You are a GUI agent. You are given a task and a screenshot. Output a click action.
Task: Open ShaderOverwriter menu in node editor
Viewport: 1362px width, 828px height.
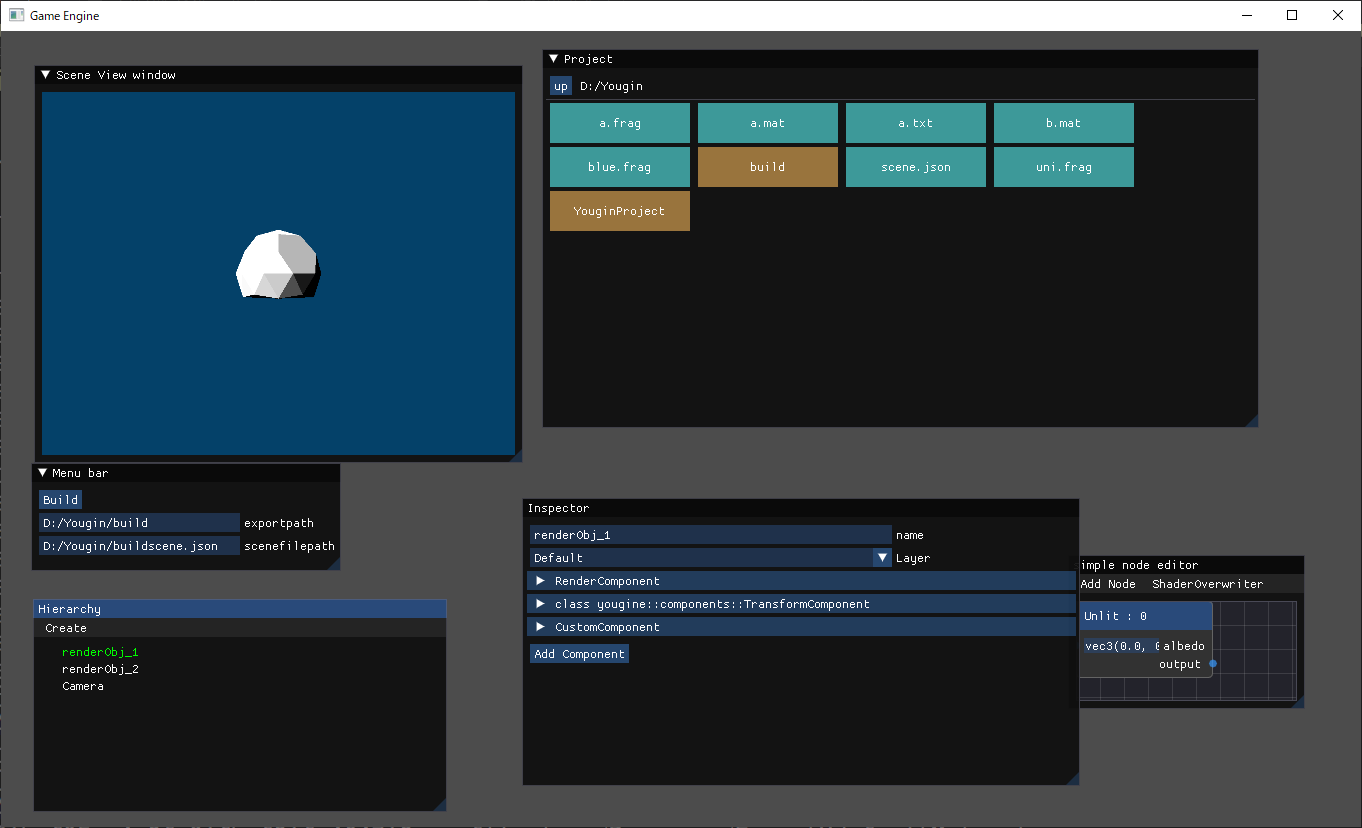pyautogui.click(x=1207, y=584)
